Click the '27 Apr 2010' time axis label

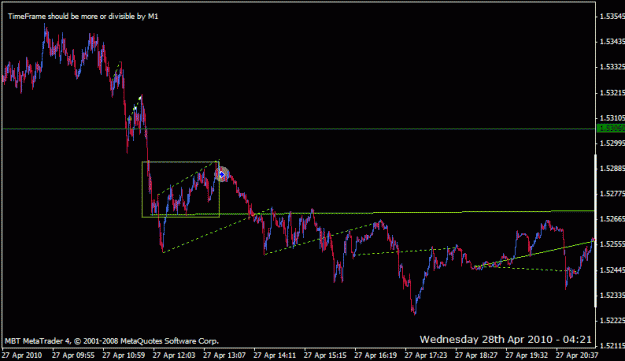point(22,355)
